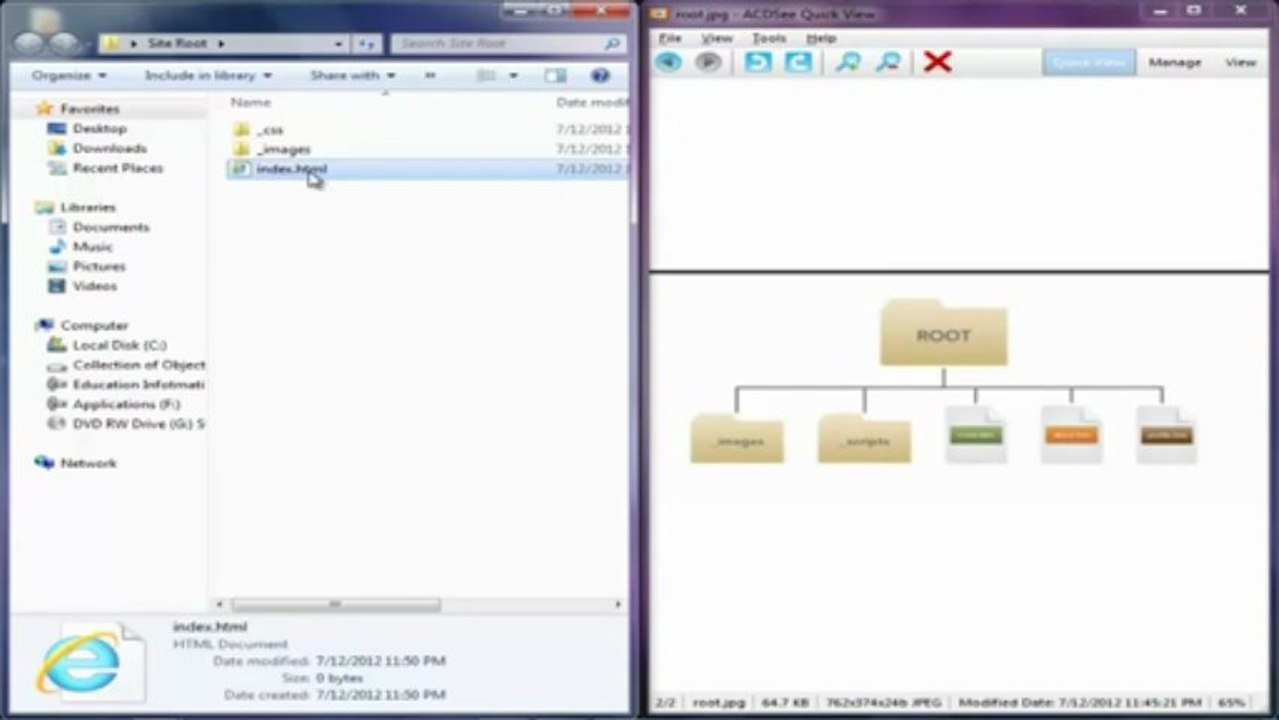Sort by Date modified column header
Viewport: 1279px width, 720px height.
point(592,102)
